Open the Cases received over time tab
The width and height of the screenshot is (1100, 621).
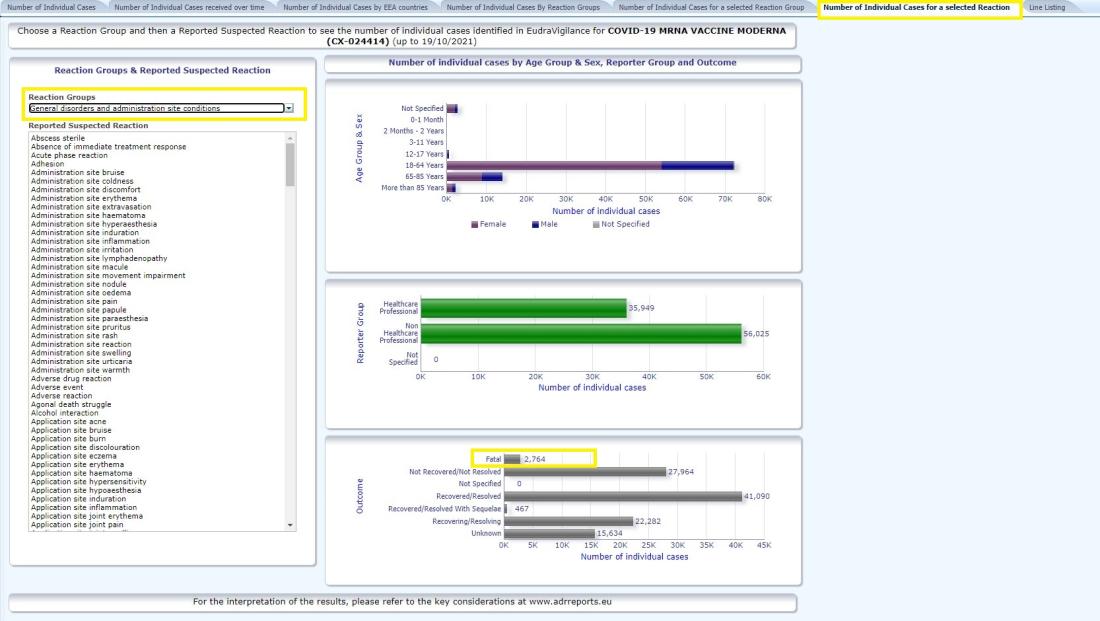[x=189, y=7]
